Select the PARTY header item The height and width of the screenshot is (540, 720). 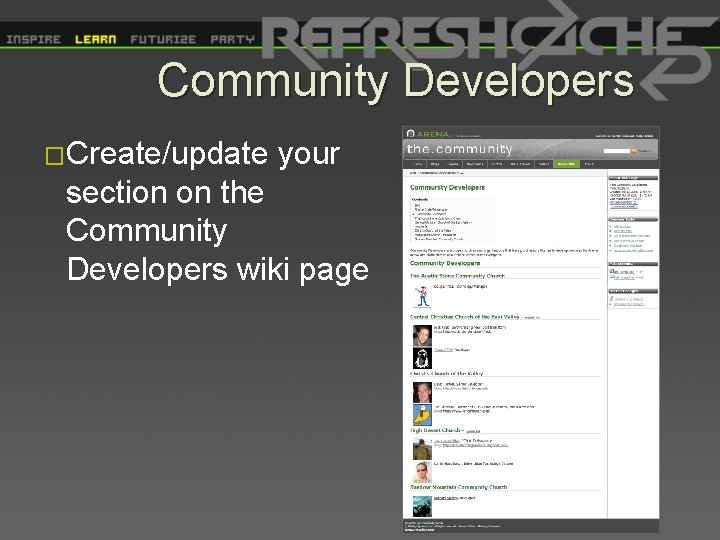pyautogui.click(x=232, y=39)
